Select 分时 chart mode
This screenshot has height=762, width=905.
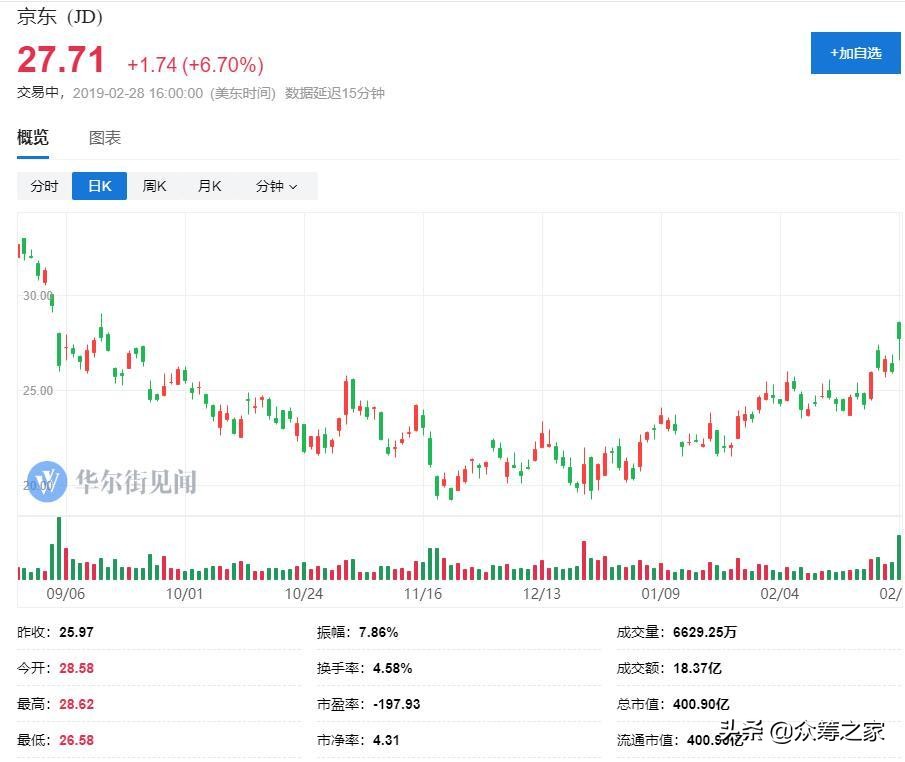tap(43, 186)
